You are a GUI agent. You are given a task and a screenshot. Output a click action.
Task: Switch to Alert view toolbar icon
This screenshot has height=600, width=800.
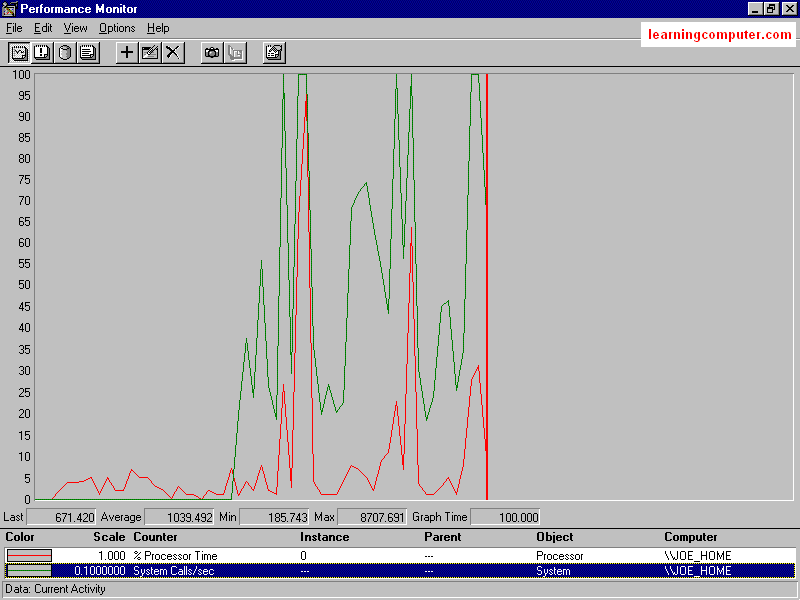pyautogui.click(x=42, y=53)
